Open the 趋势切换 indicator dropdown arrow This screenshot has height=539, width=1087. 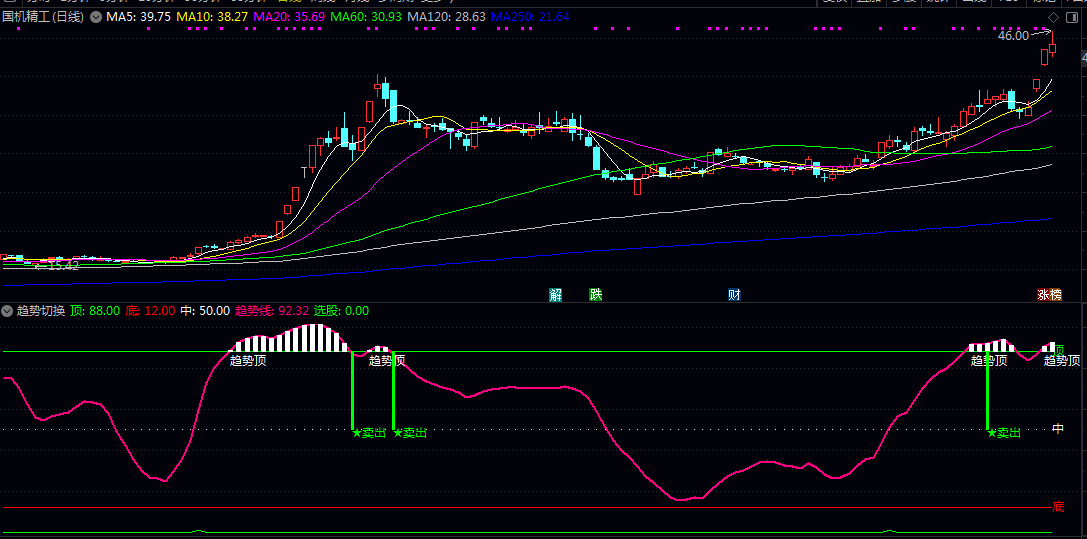pyautogui.click(x=7, y=311)
